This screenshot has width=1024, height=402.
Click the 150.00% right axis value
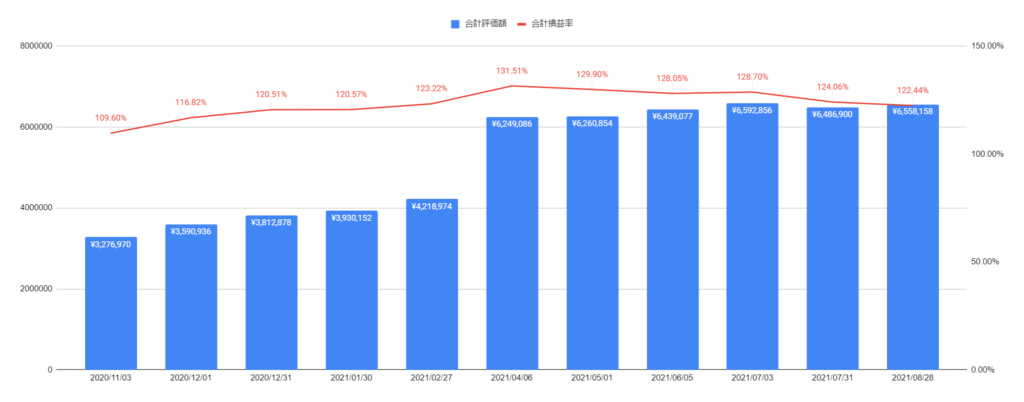[985, 46]
